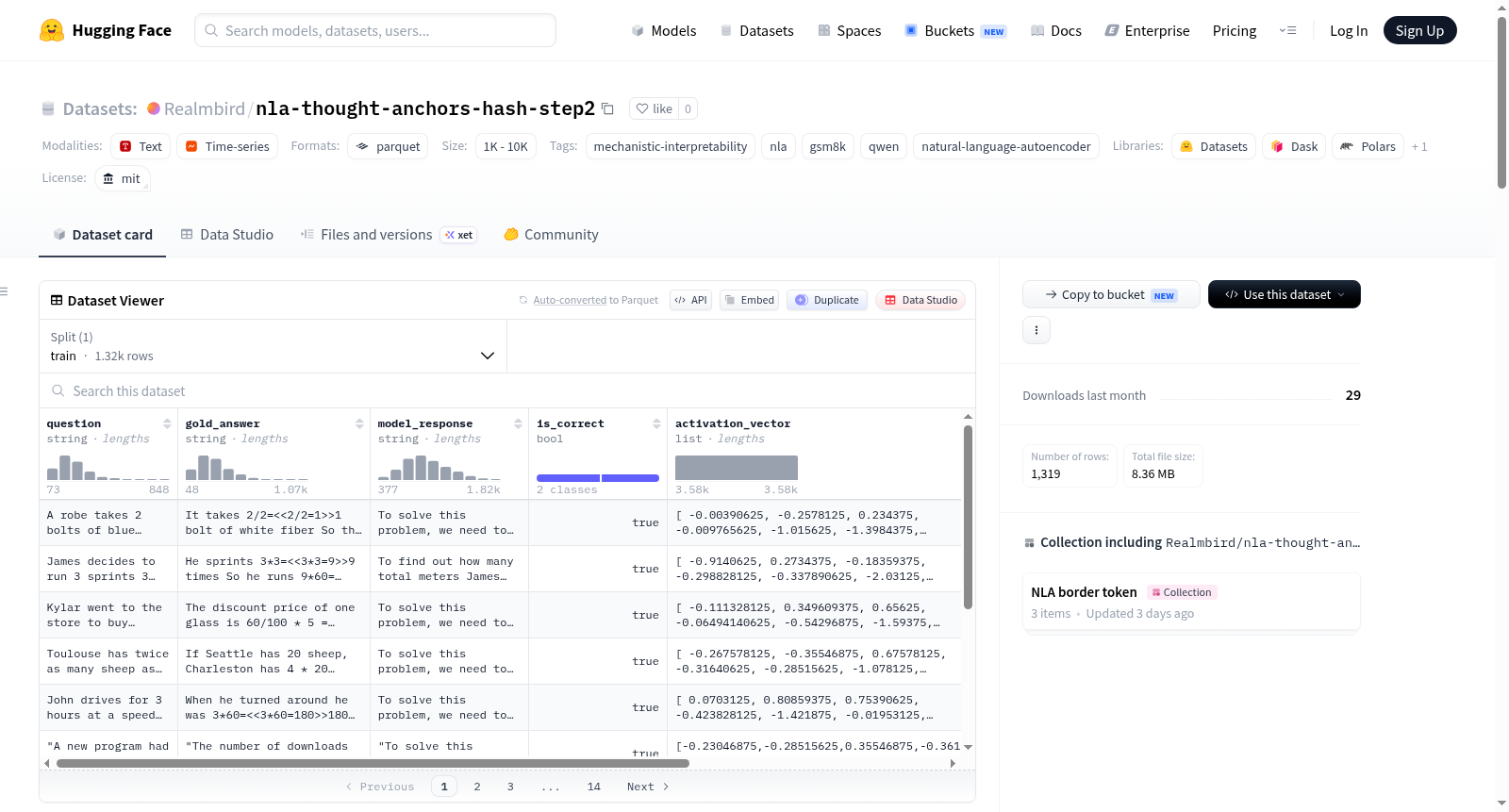Open the three-dot options menu
1509x812 pixels.
tap(1036, 330)
